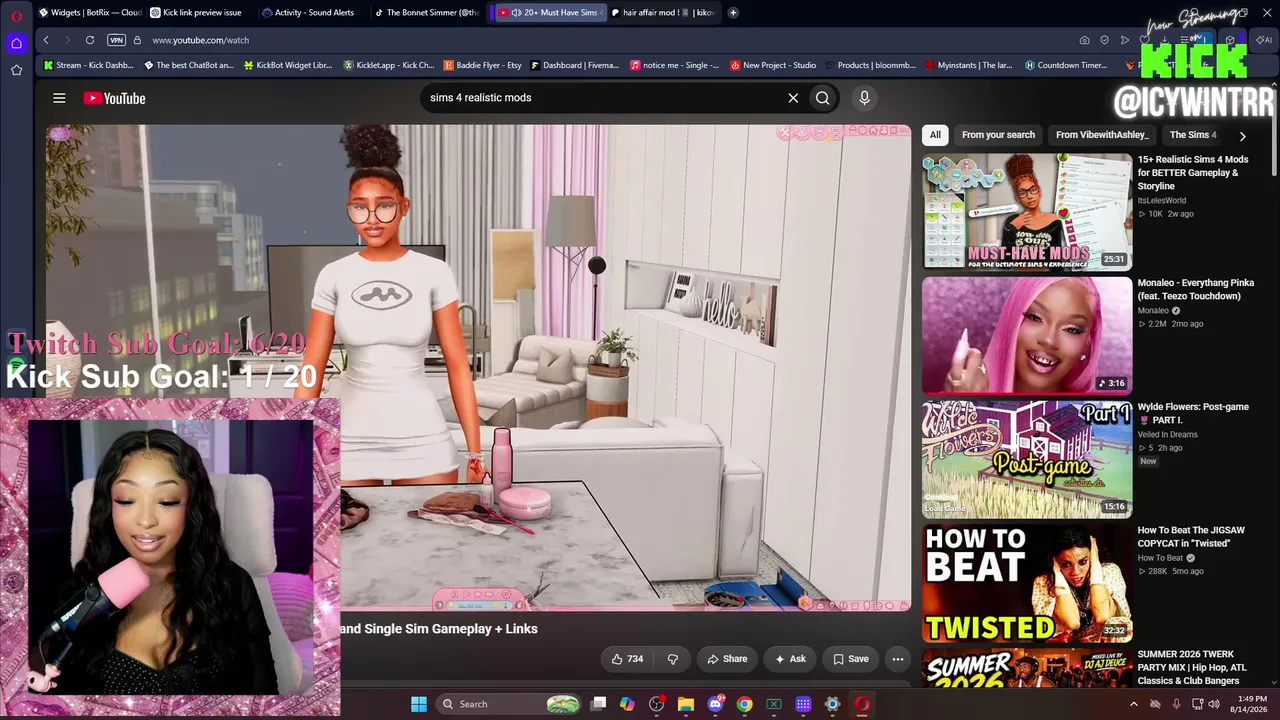Submit search with the magnifier button

(823, 98)
